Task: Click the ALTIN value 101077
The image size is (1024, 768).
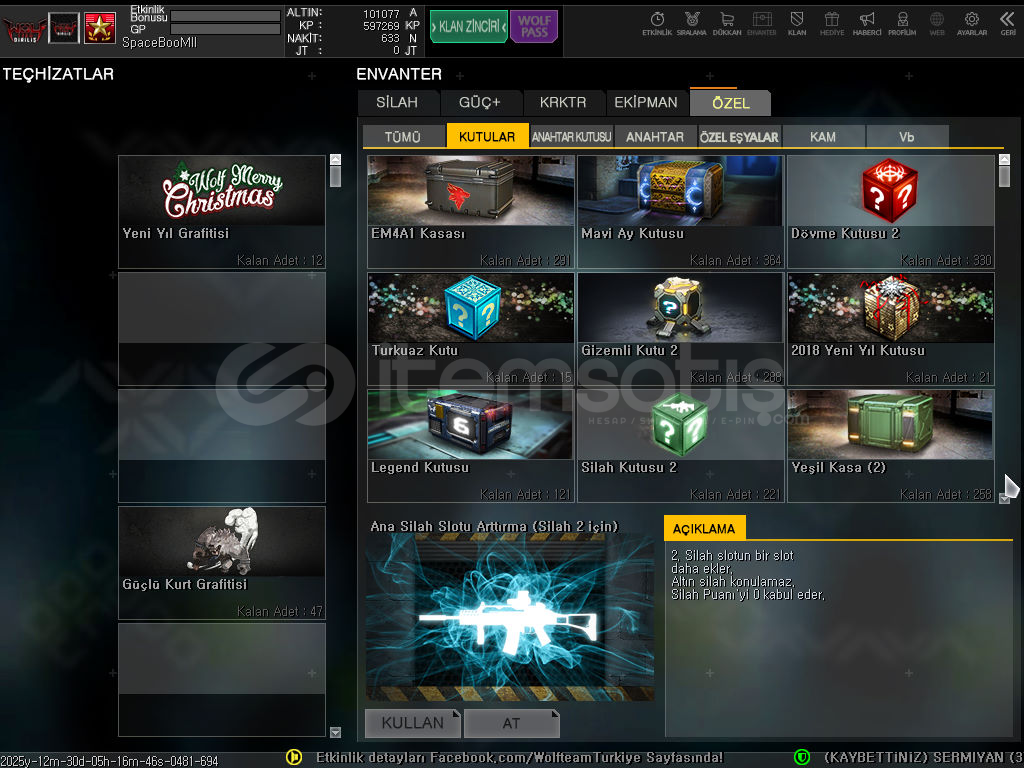Action: 381,14
